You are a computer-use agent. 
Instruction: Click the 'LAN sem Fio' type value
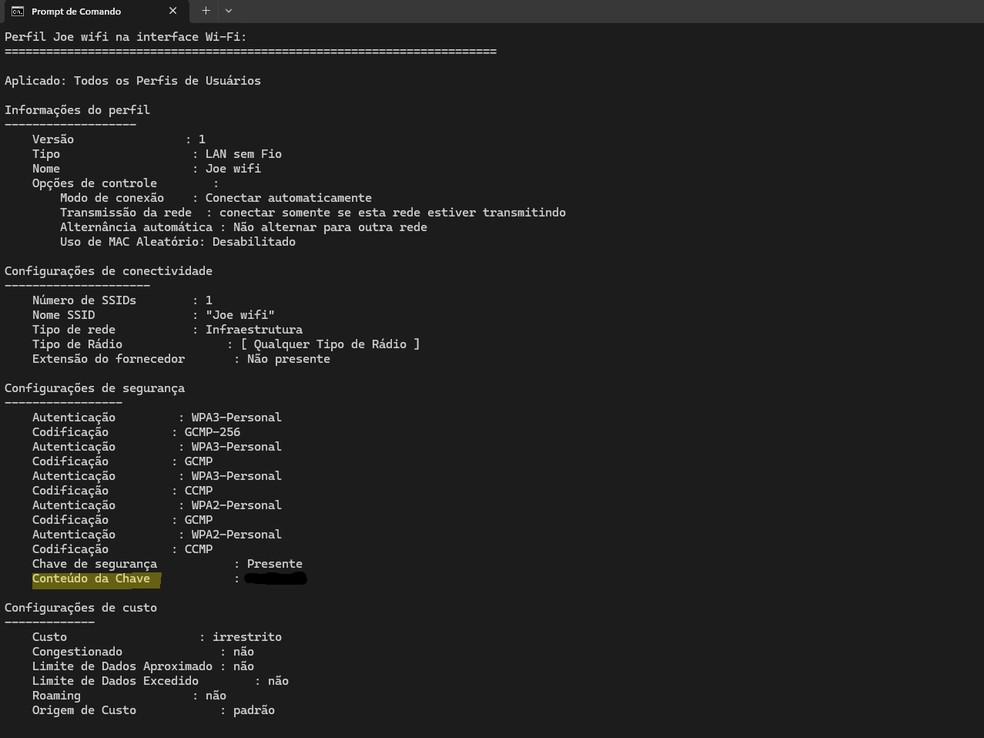click(243, 154)
